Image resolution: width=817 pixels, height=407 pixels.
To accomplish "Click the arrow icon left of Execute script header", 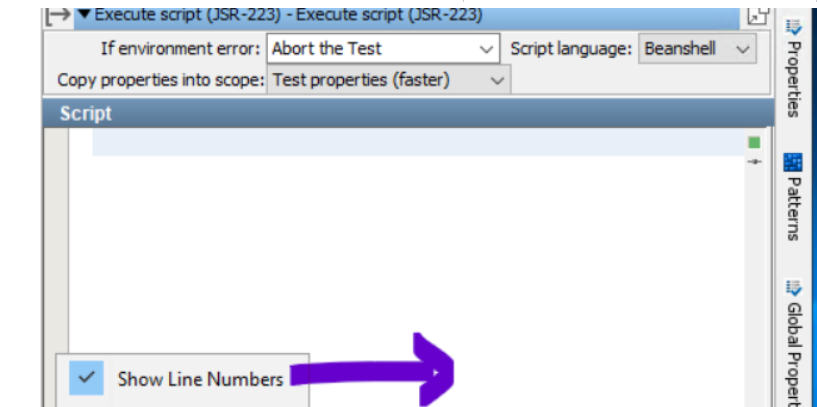I will [58, 15].
